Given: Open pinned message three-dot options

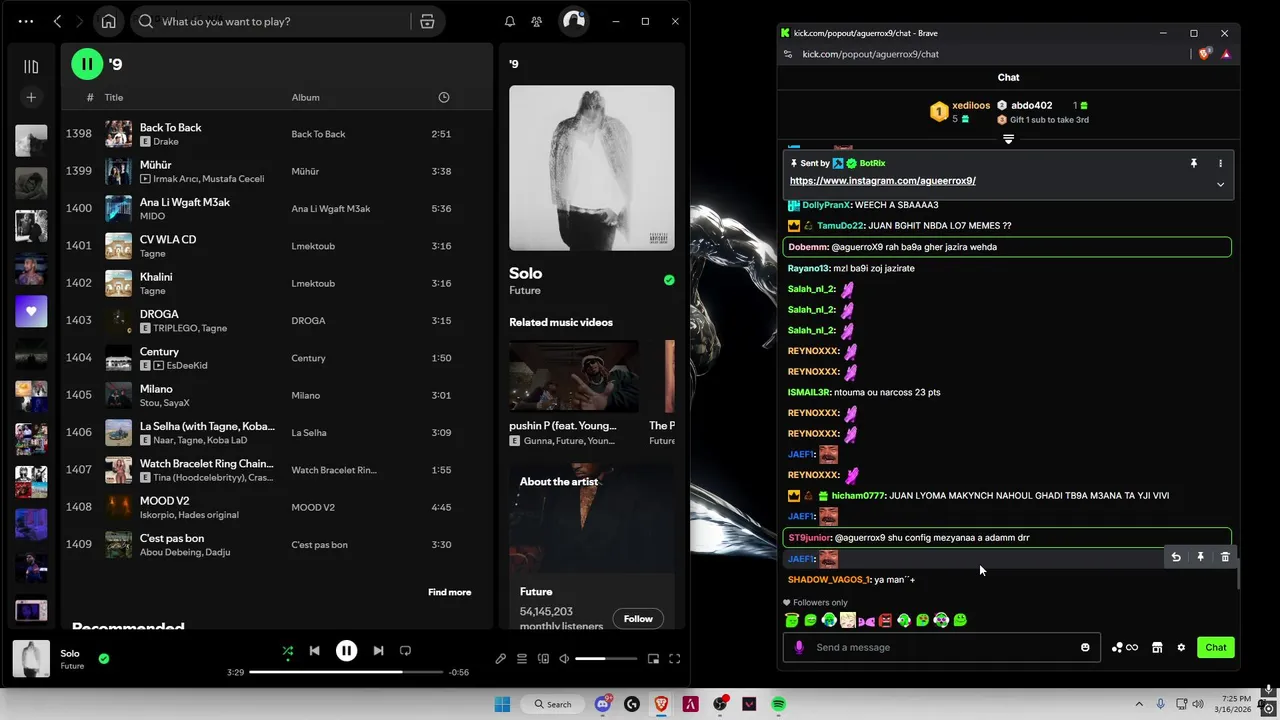Looking at the screenshot, I should coord(1220,163).
